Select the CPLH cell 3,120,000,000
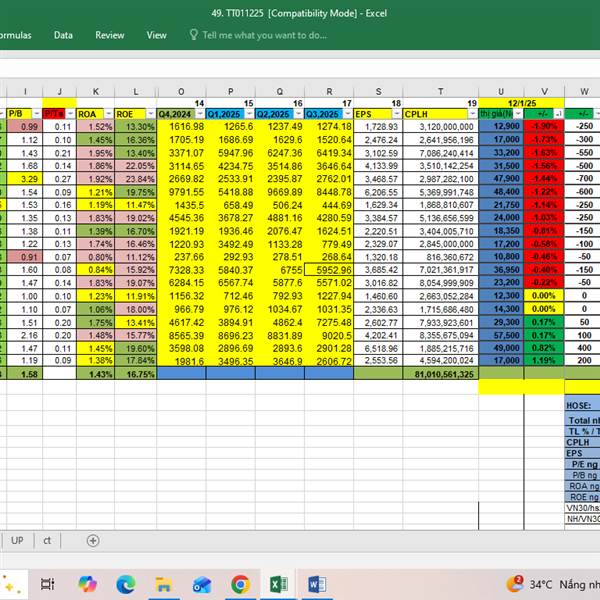600x600 pixels. 440,127
